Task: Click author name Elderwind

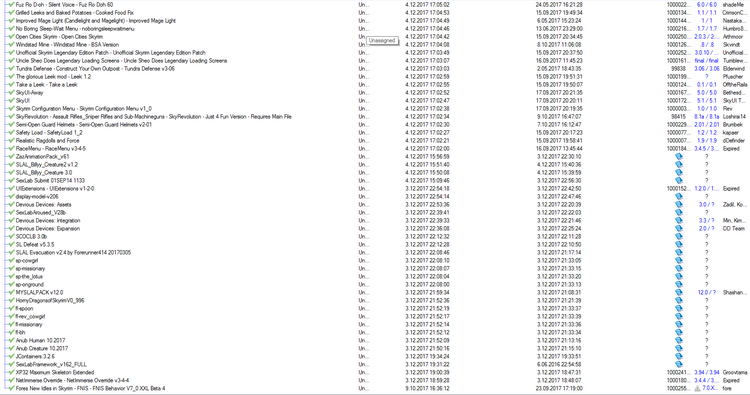Action: pos(734,69)
